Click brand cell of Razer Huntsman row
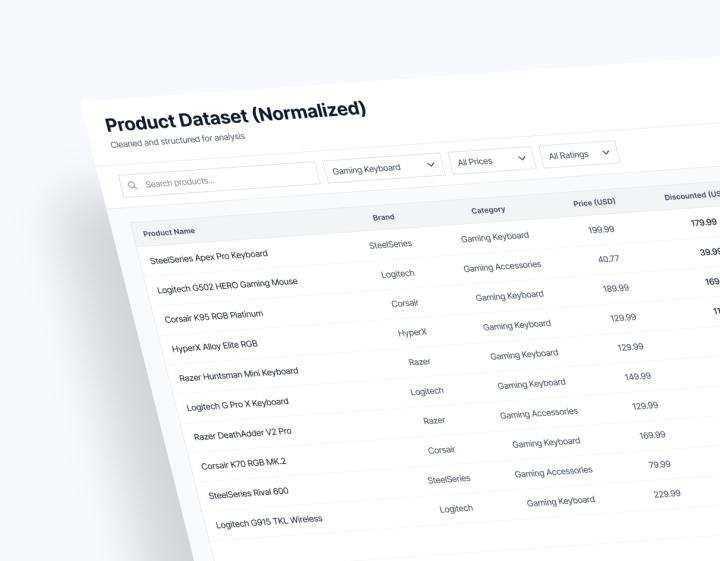 [x=419, y=362]
